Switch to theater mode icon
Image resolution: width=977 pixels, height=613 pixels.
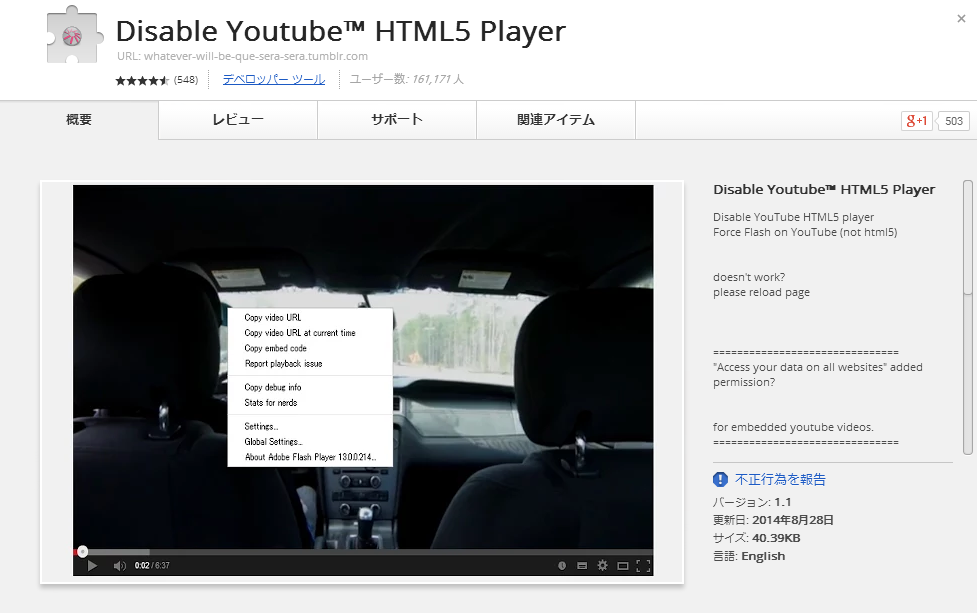[622, 566]
